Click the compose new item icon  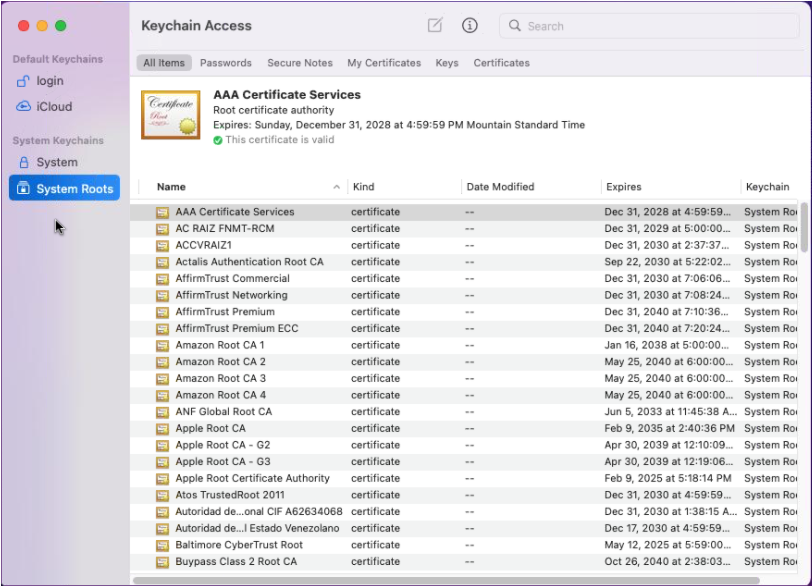coord(435,25)
